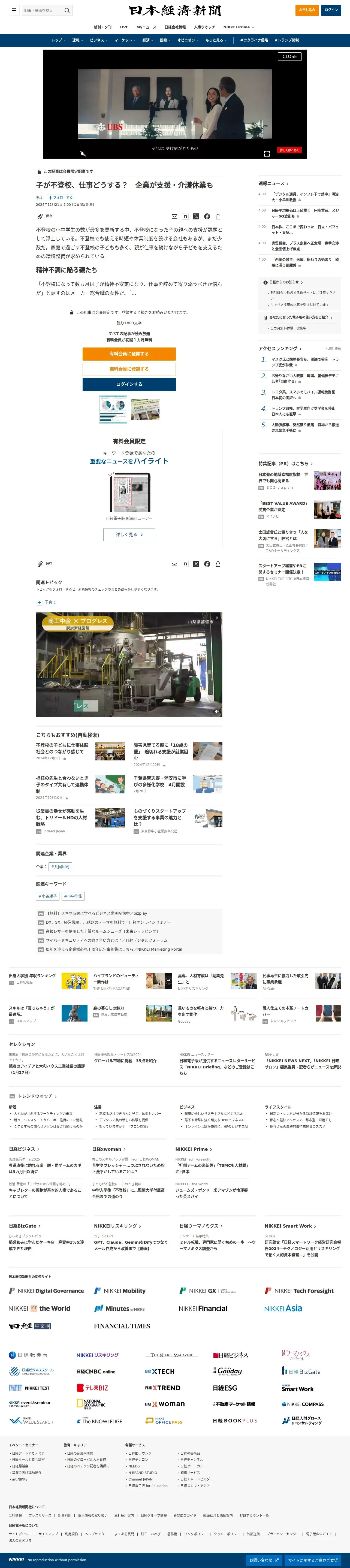
Task: Click the お問い合わせ footer button
Action: tap(264, 1560)
